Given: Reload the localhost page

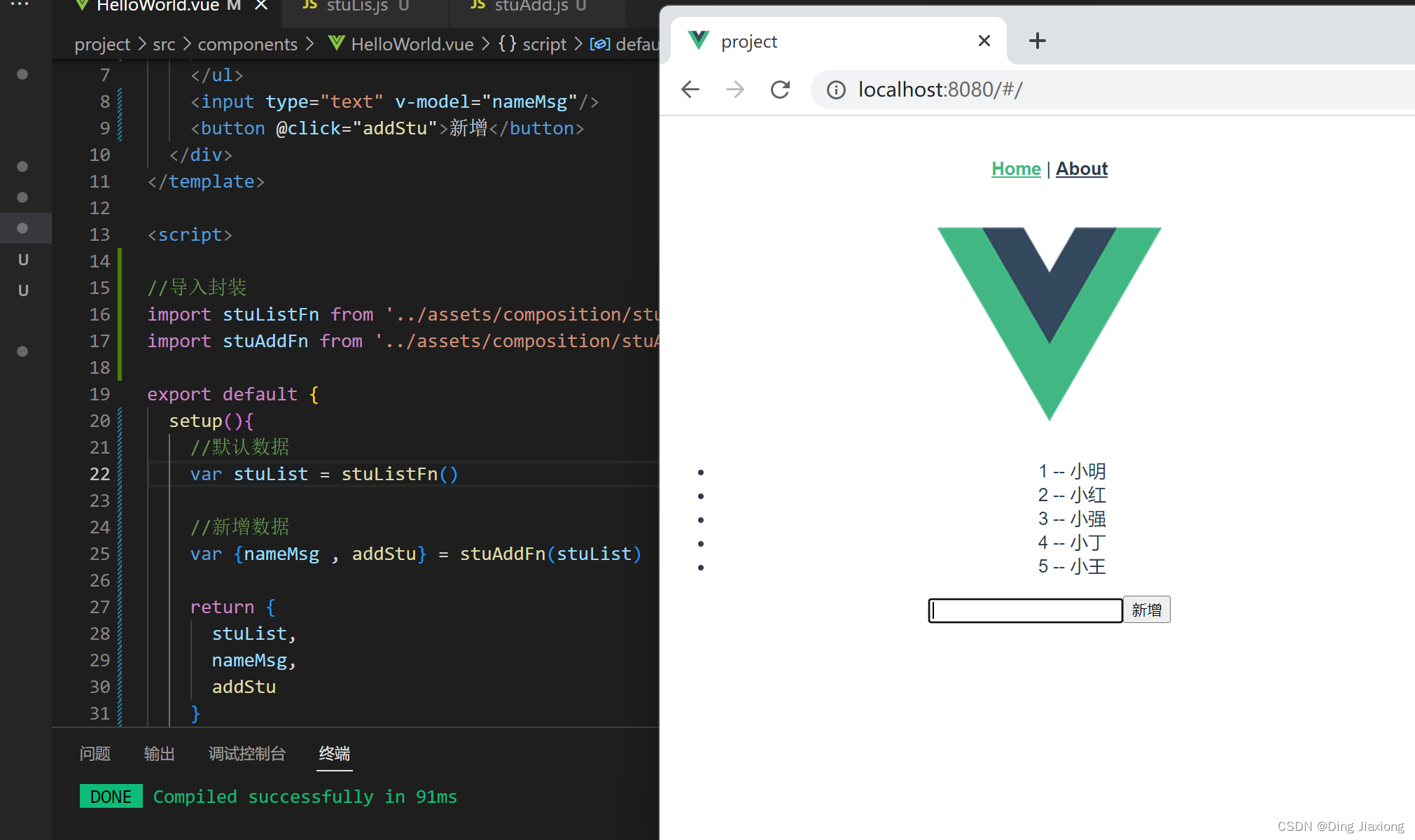Looking at the screenshot, I should tap(780, 90).
